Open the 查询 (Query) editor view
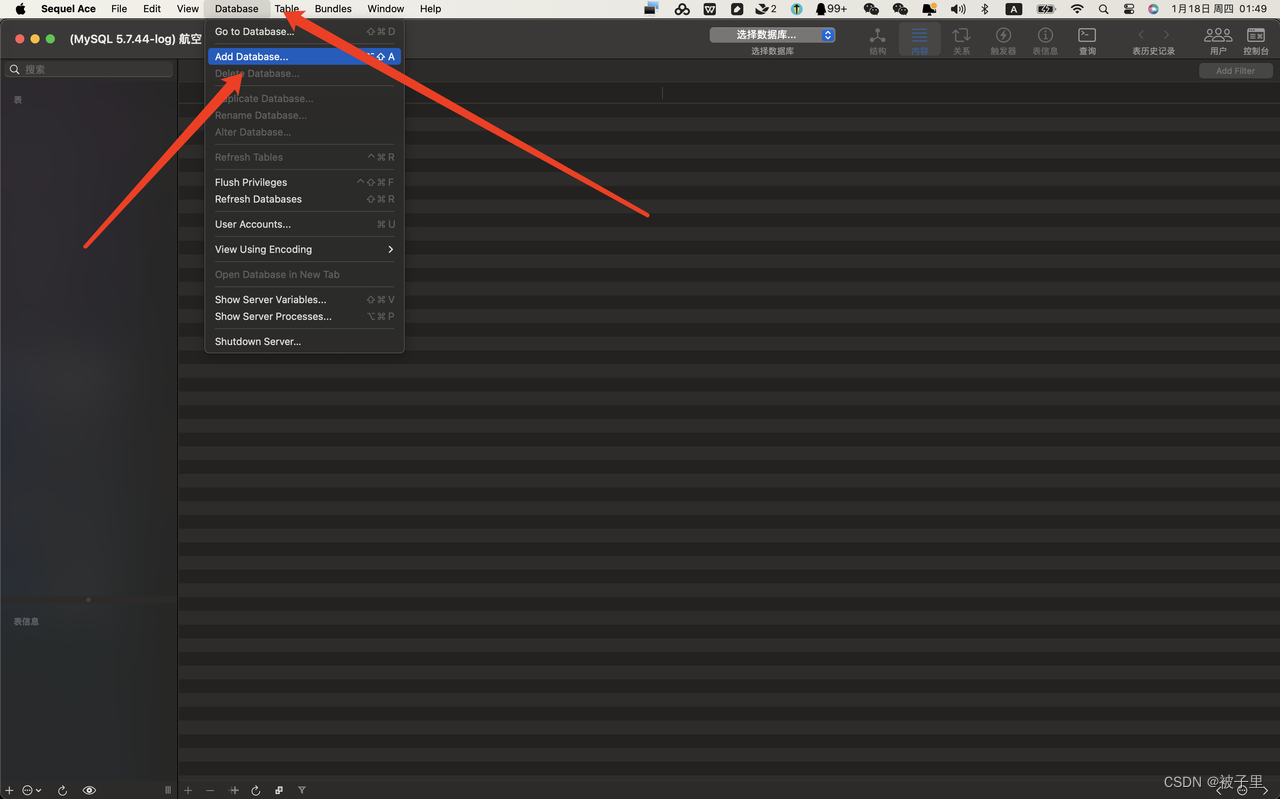The width and height of the screenshot is (1280, 799). (1087, 40)
